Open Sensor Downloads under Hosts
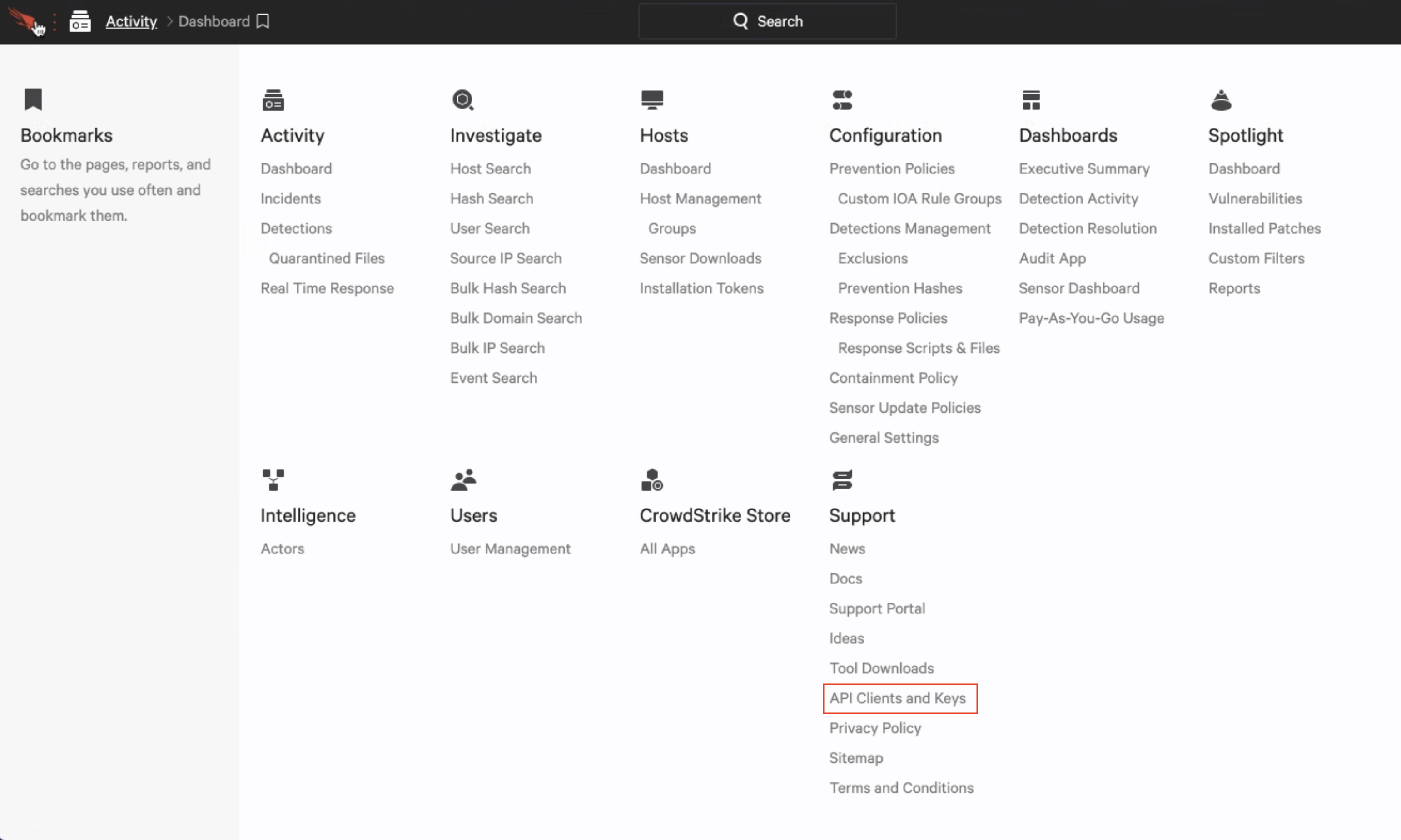The width and height of the screenshot is (1401, 840). pyautogui.click(x=700, y=258)
